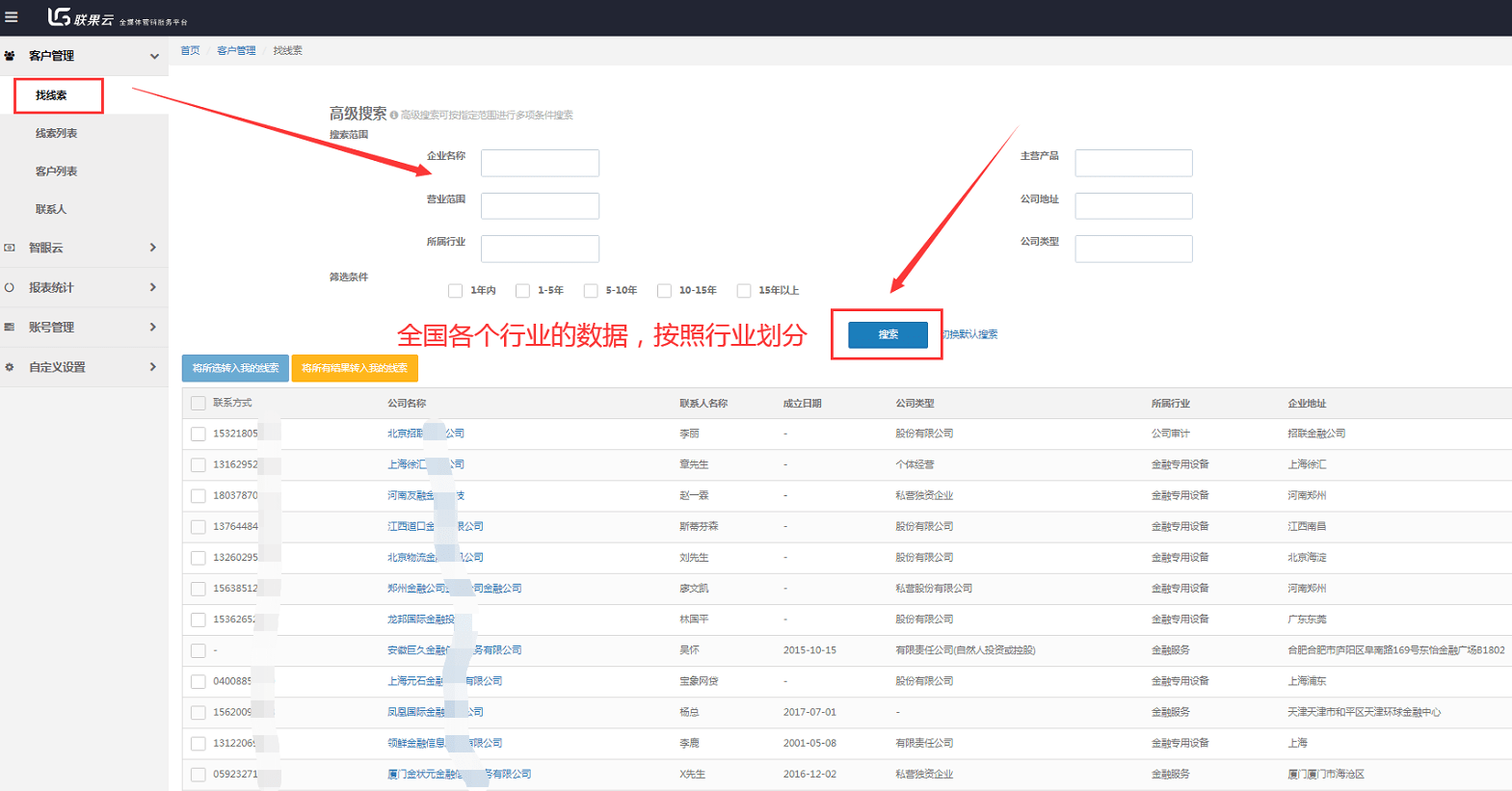This screenshot has width=1512, height=791.
Task: Click the 账号管理 sidebar icon
Action: point(10,328)
